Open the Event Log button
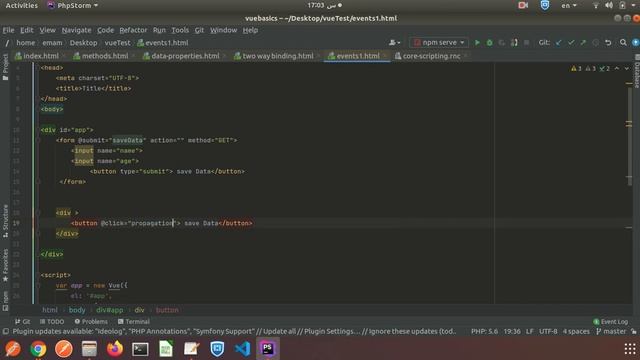 point(610,322)
